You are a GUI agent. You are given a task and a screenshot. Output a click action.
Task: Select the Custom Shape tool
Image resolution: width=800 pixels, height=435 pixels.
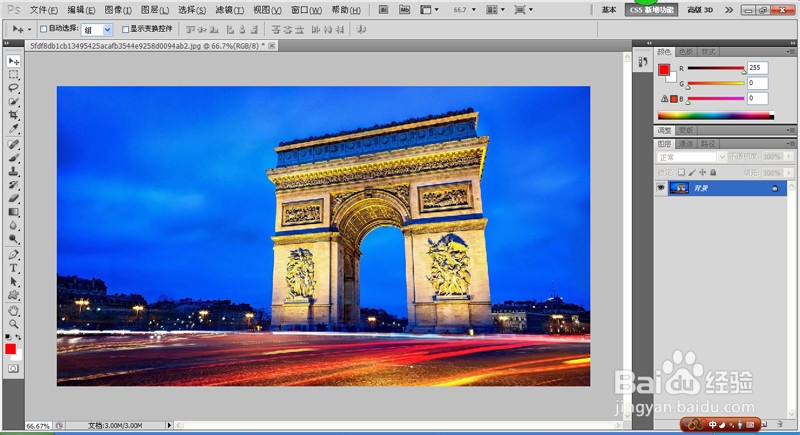point(13,295)
